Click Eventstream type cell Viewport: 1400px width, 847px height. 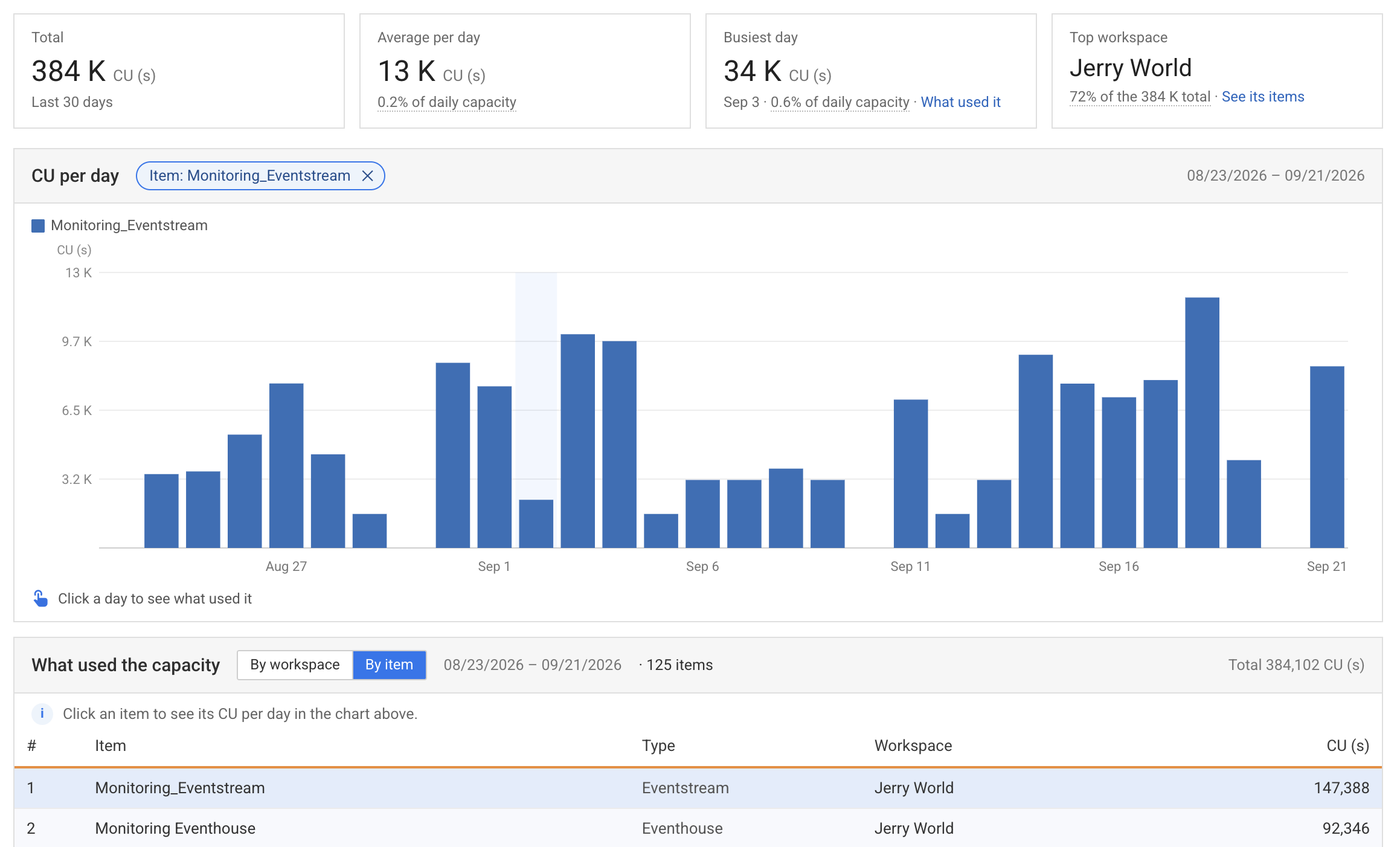685,788
